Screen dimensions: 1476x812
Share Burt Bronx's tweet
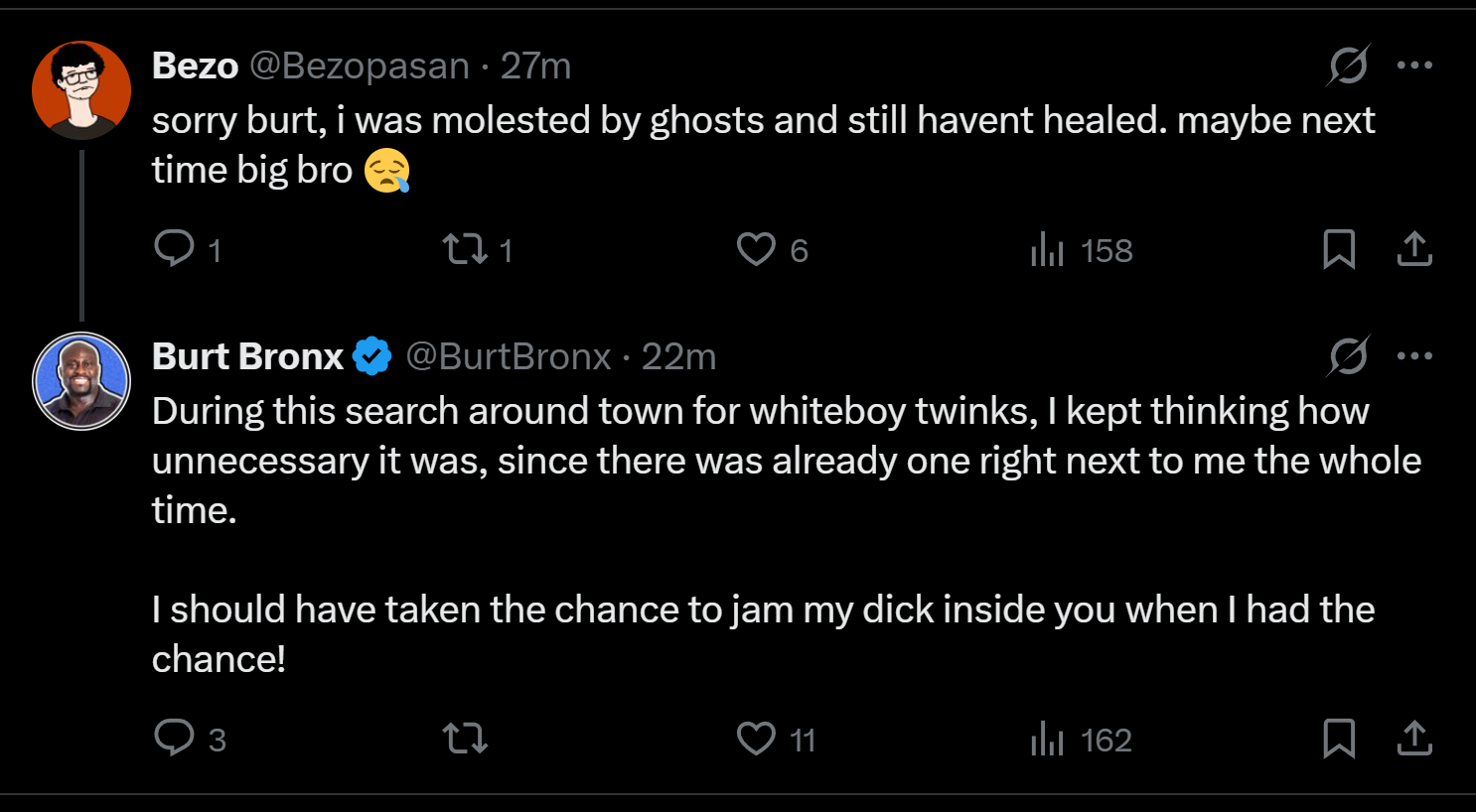coord(1414,739)
